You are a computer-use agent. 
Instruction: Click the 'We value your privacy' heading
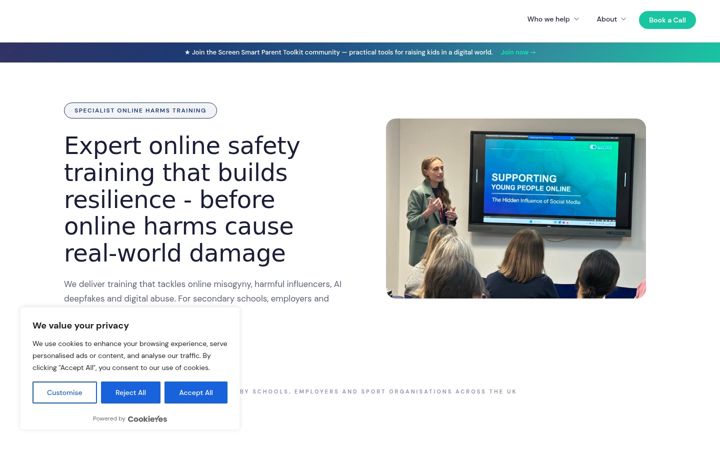coord(80,326)
